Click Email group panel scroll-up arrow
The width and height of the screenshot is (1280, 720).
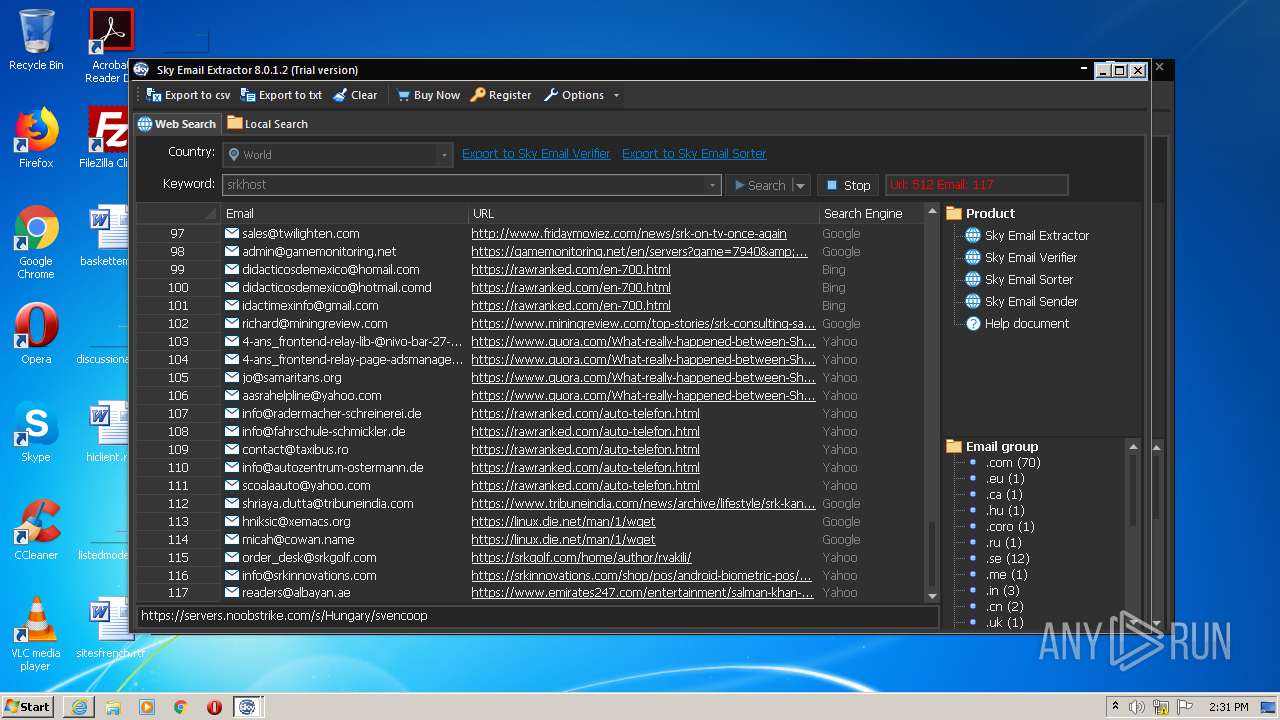1132,446
